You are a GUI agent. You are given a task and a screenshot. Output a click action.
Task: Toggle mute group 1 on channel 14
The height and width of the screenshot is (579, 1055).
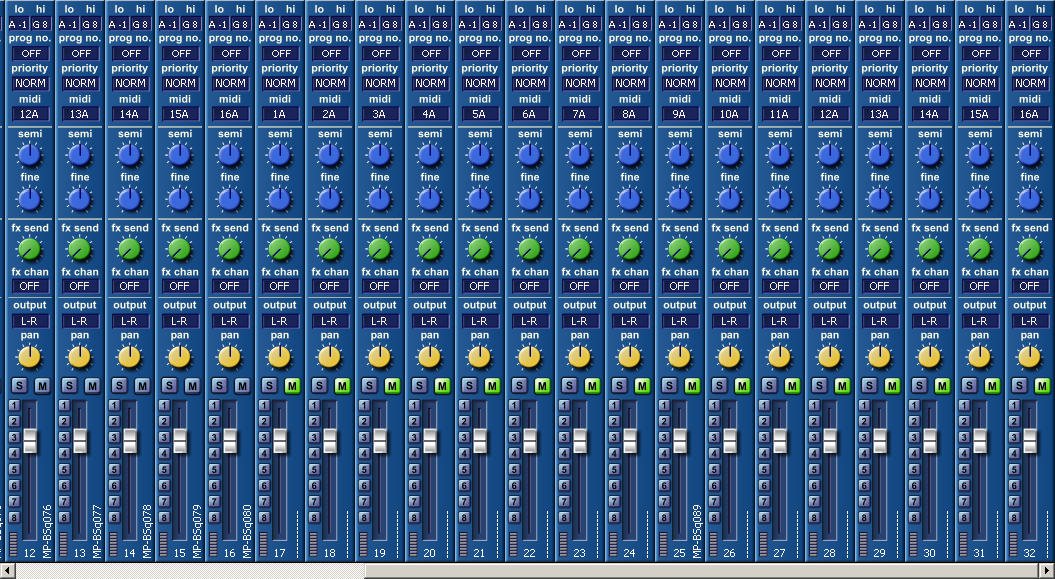click(x=114, y=406)
